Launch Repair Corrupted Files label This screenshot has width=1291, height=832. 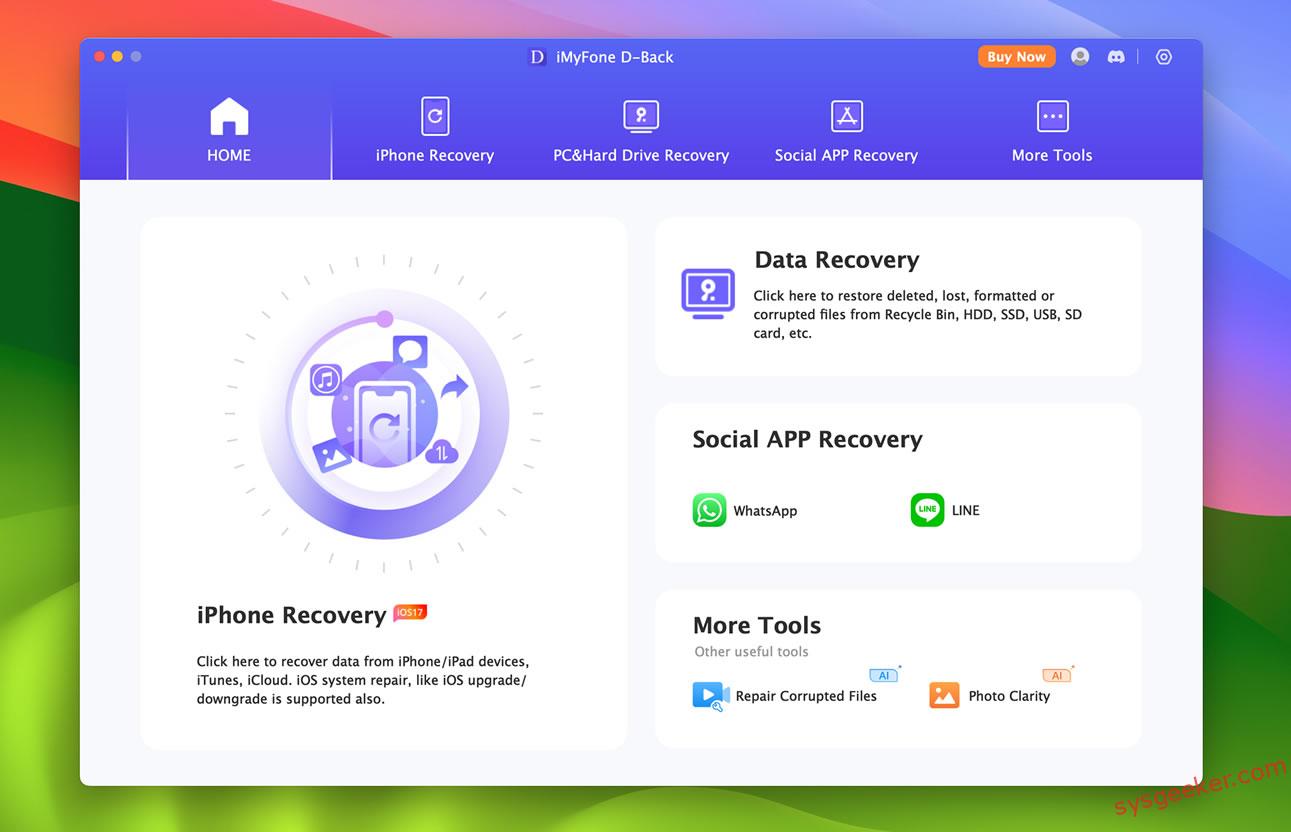click(806, 696)
